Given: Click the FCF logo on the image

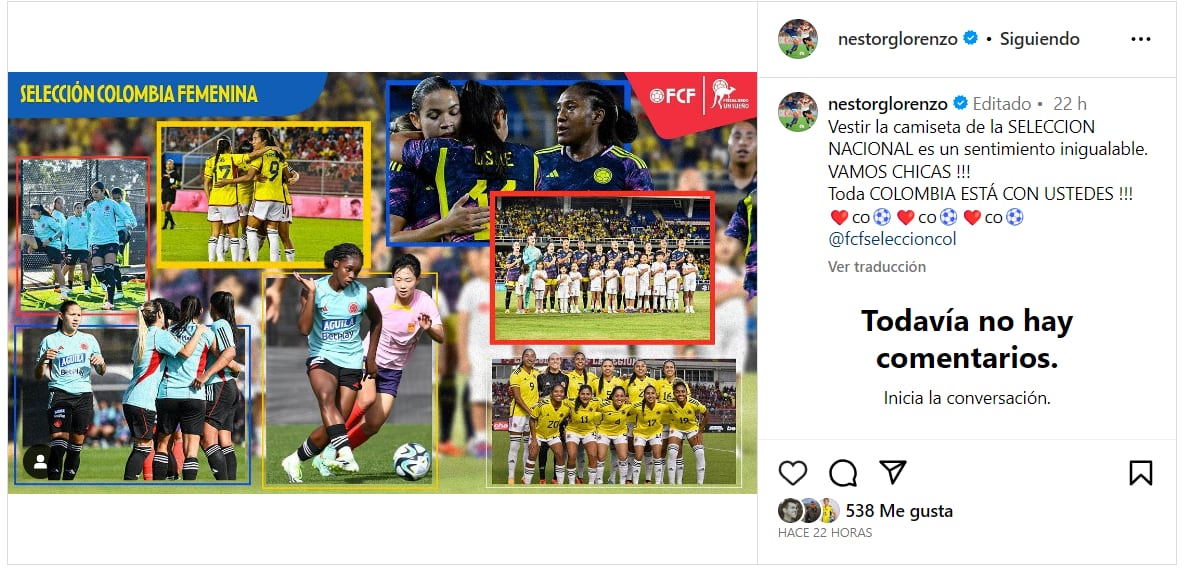Looking at the screenshot, I should 672,96.
